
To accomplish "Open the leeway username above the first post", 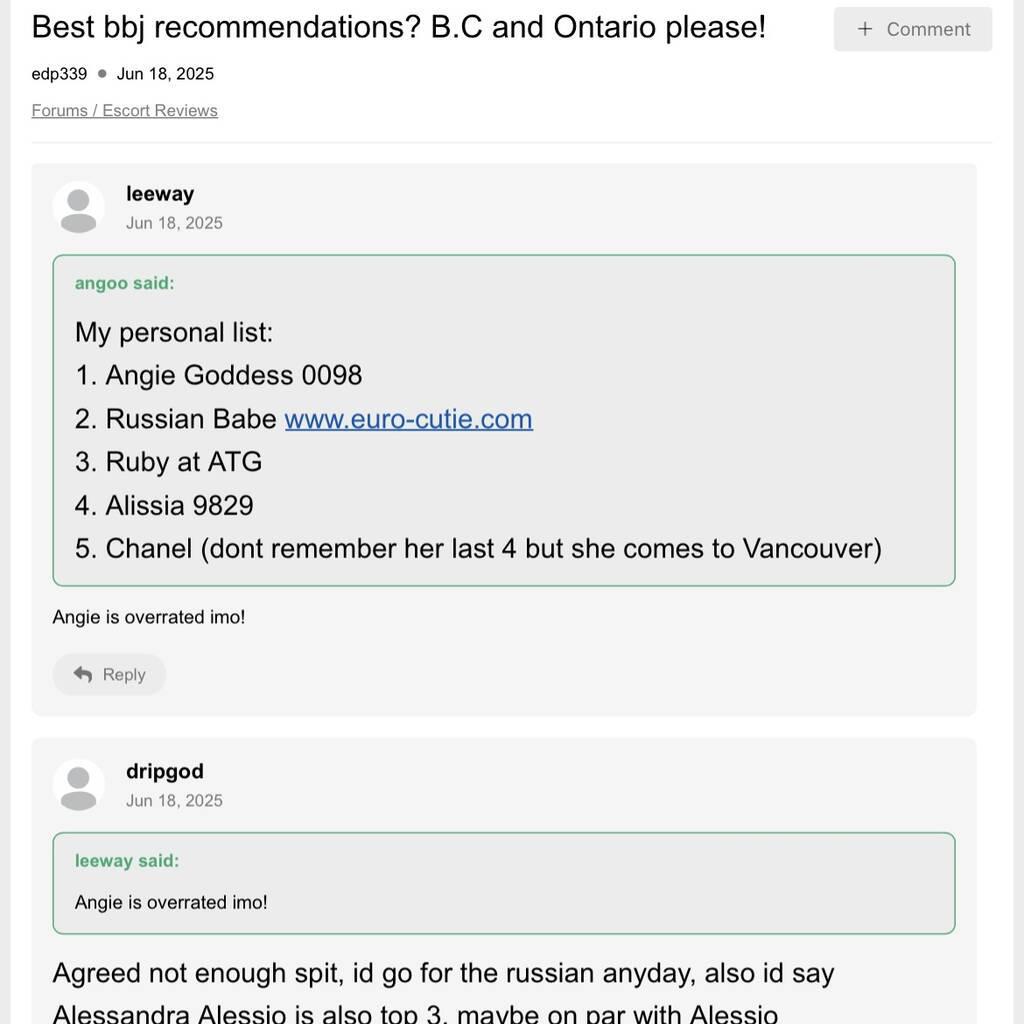I will [x=160, y=194].
